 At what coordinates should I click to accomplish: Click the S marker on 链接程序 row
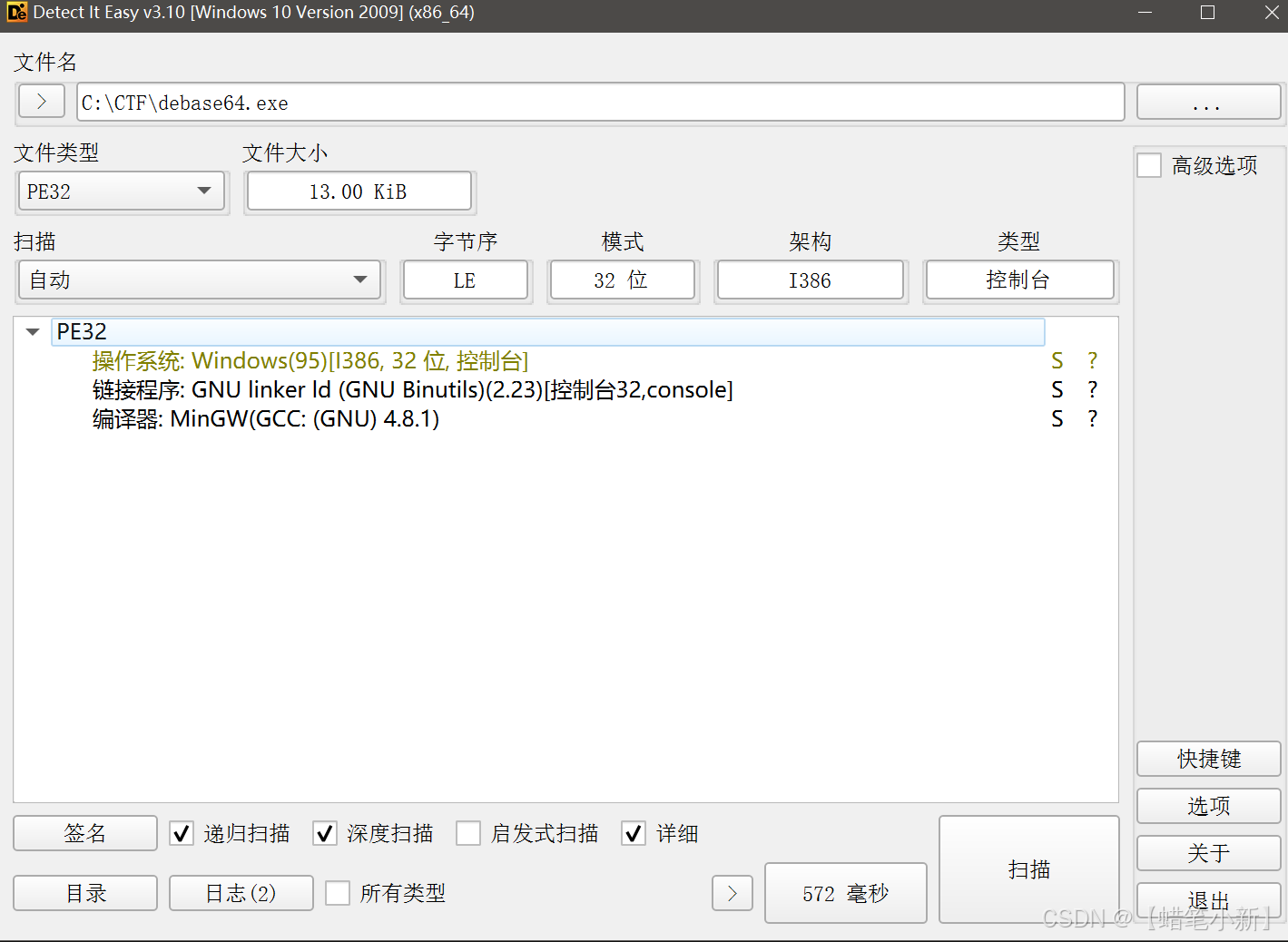point(1057,390)
